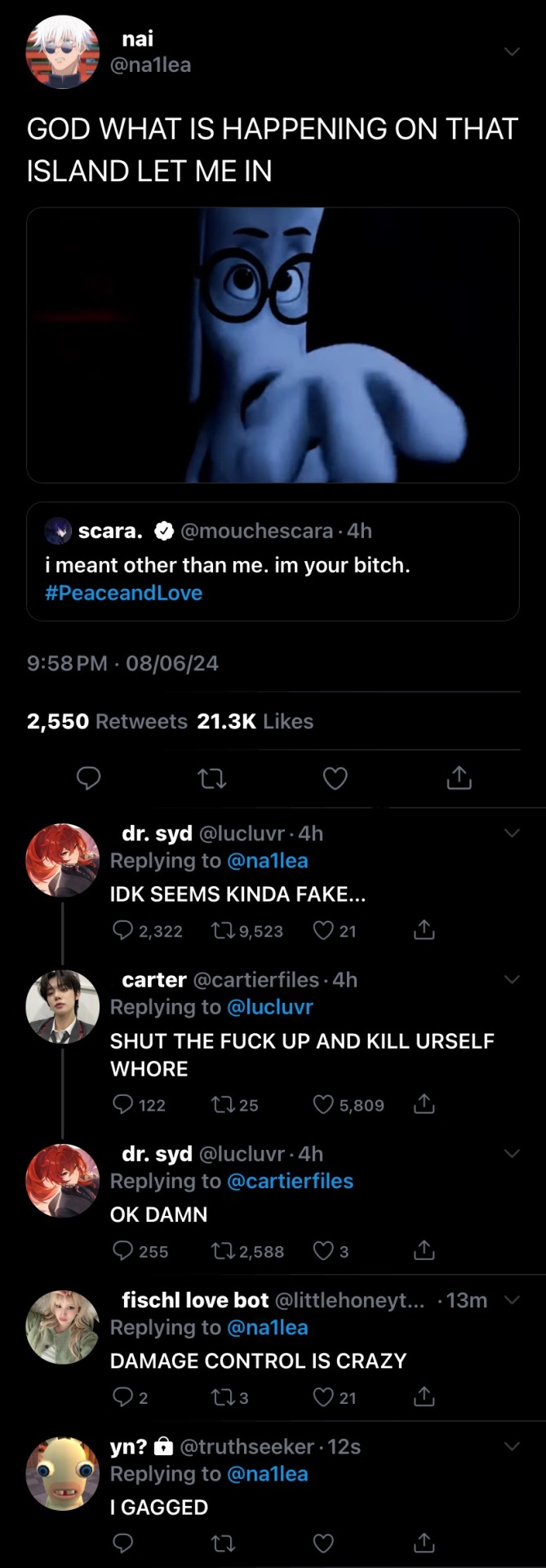Expand menu chevron on carter's reply
Screen dimensions: 546x1568
point(512,979)
